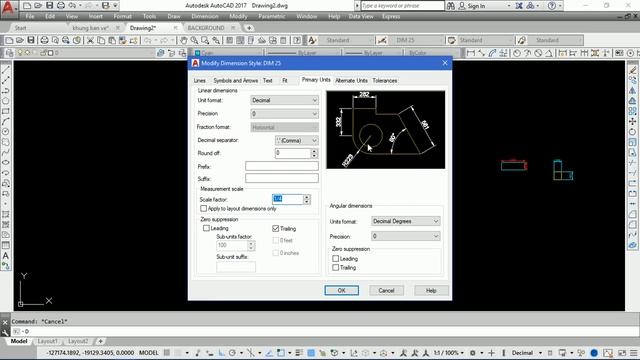The image size is (640, 360).
Task: Click the Save icon in standard toolbar
Action: (31, 40)
